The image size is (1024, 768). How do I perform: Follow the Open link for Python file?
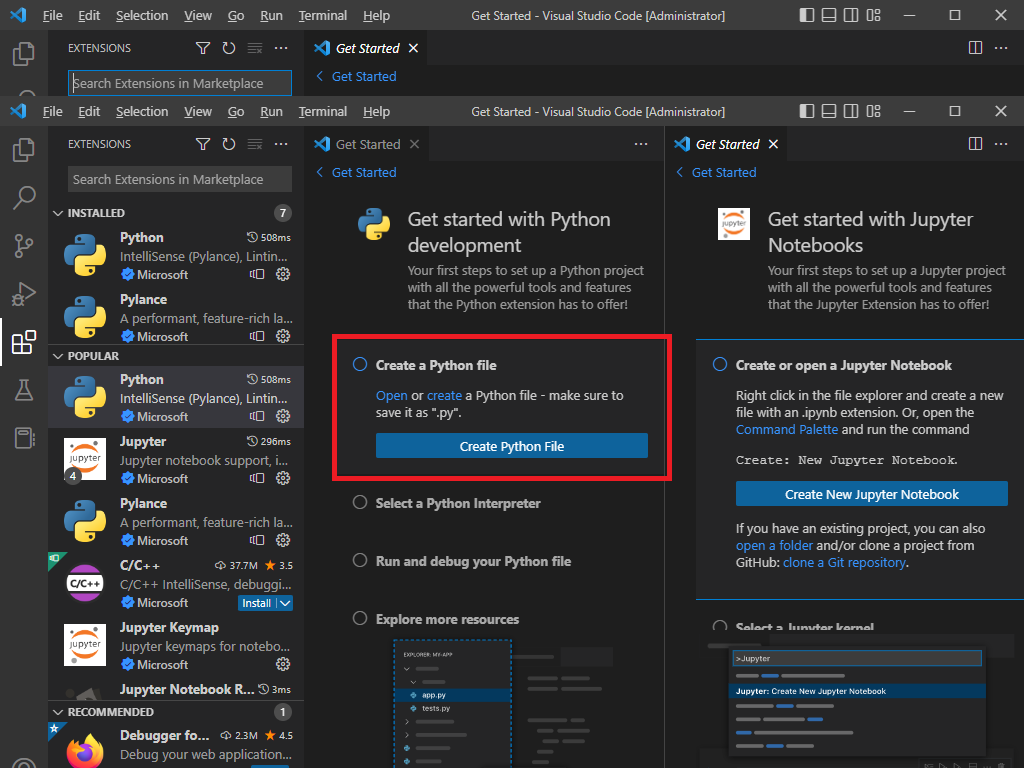coord(391,396)
